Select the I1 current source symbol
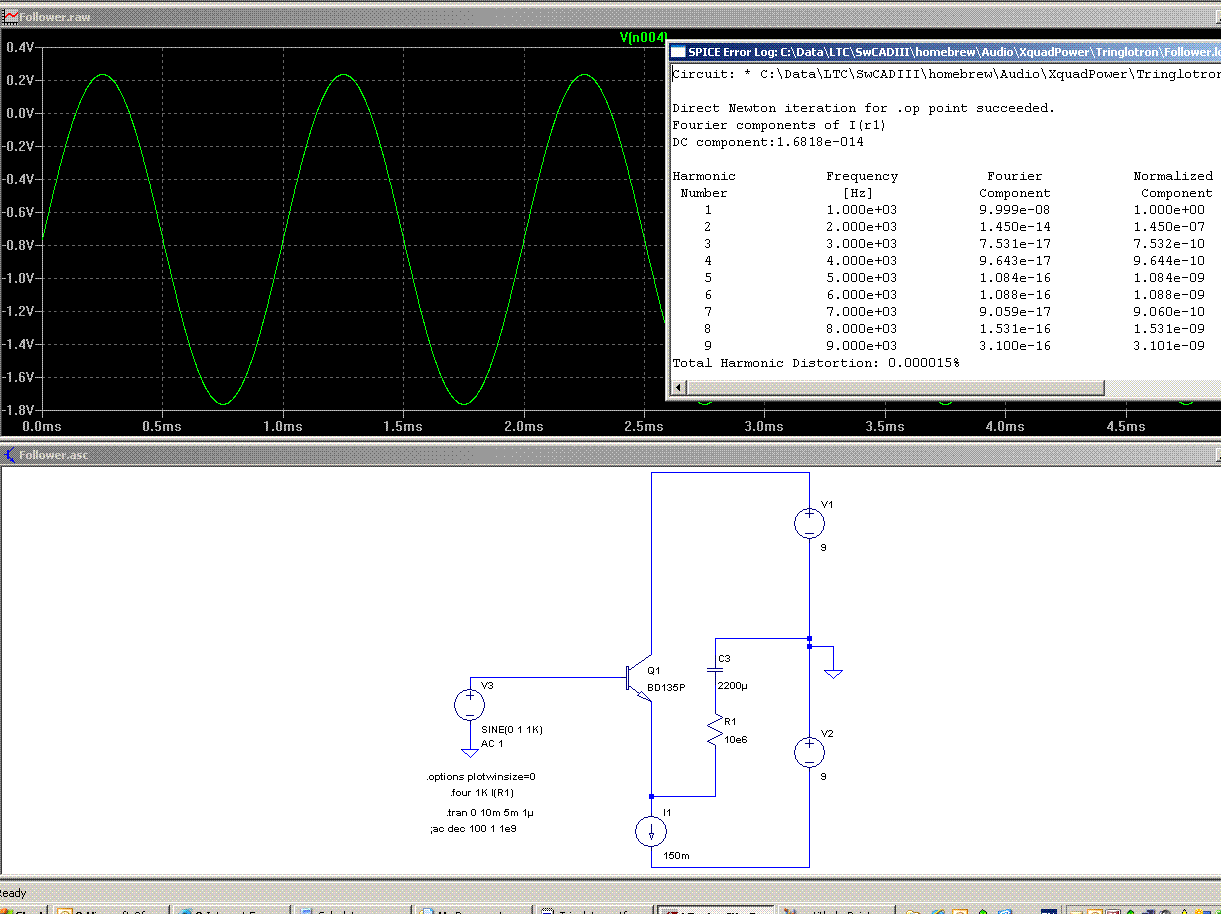This screenshot has width=1221, height=914. coord(651,830)
